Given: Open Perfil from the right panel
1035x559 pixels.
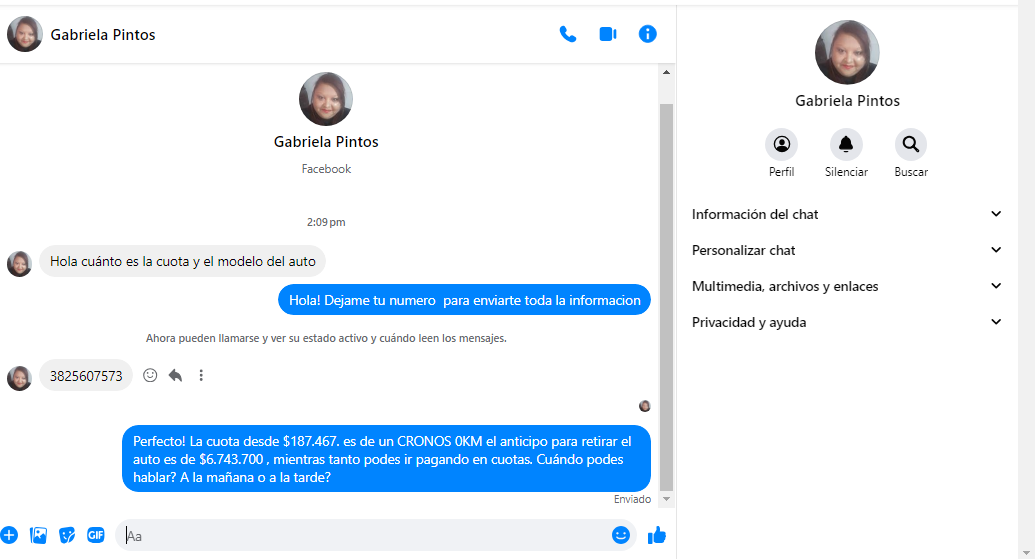Looking at the screenshot, I should 781,145.
